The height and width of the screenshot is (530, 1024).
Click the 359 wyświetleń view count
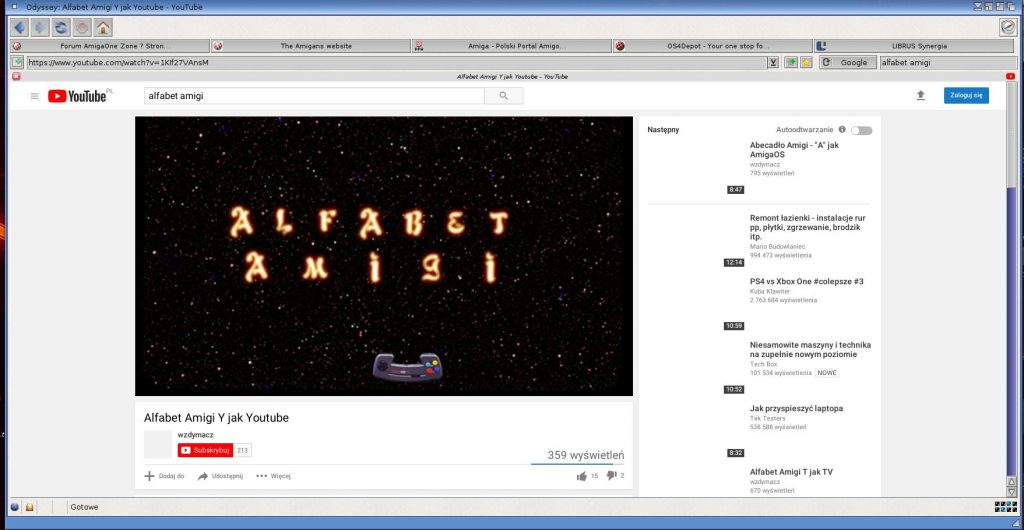pos(586,455)
